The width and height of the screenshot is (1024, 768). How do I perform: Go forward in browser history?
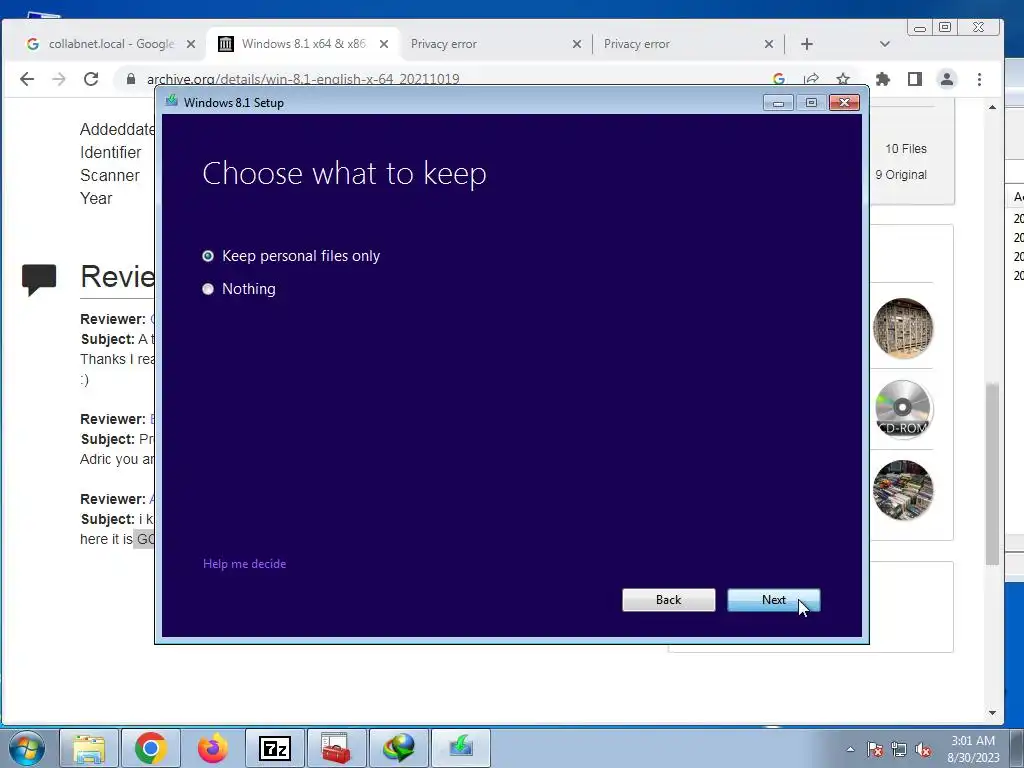coord(59,79)
